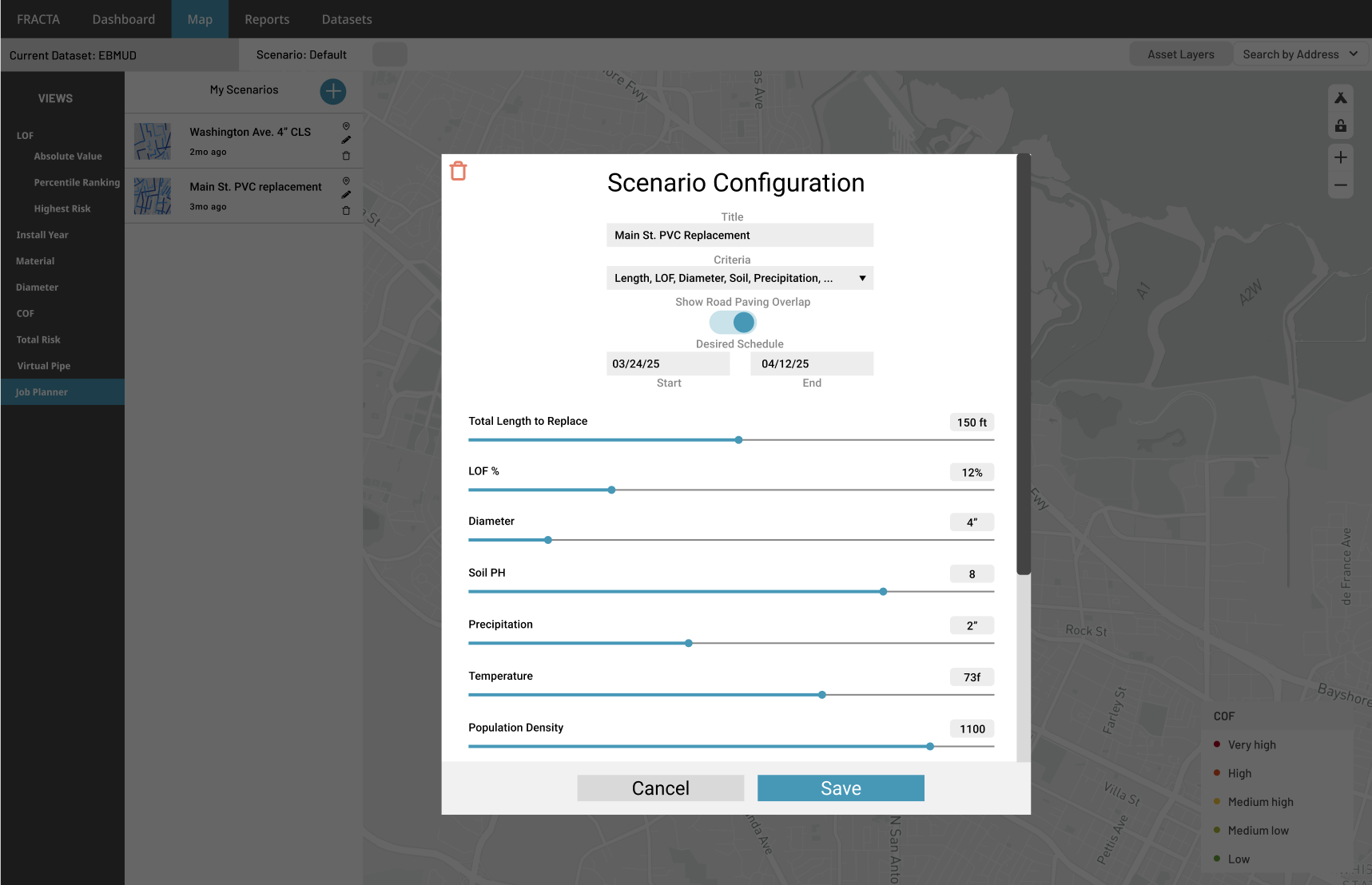
Task: Open Virtual Pipe view
Action: pos(44,366)
